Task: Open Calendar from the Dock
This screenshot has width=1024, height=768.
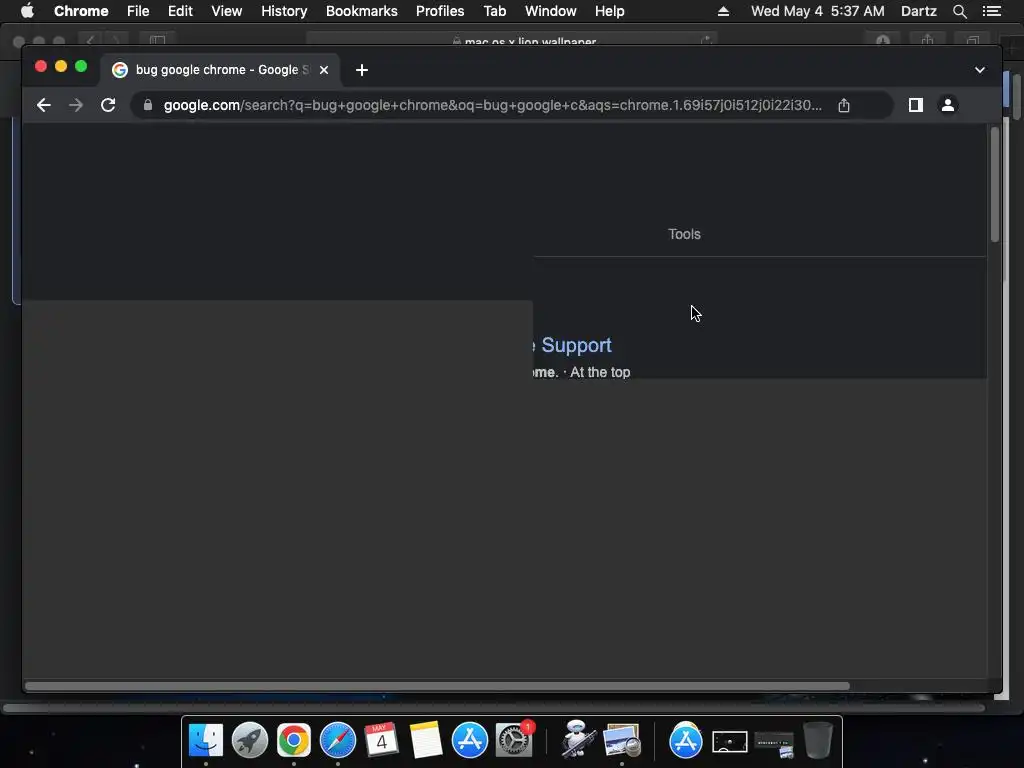Action: click(x=381, y=740)
